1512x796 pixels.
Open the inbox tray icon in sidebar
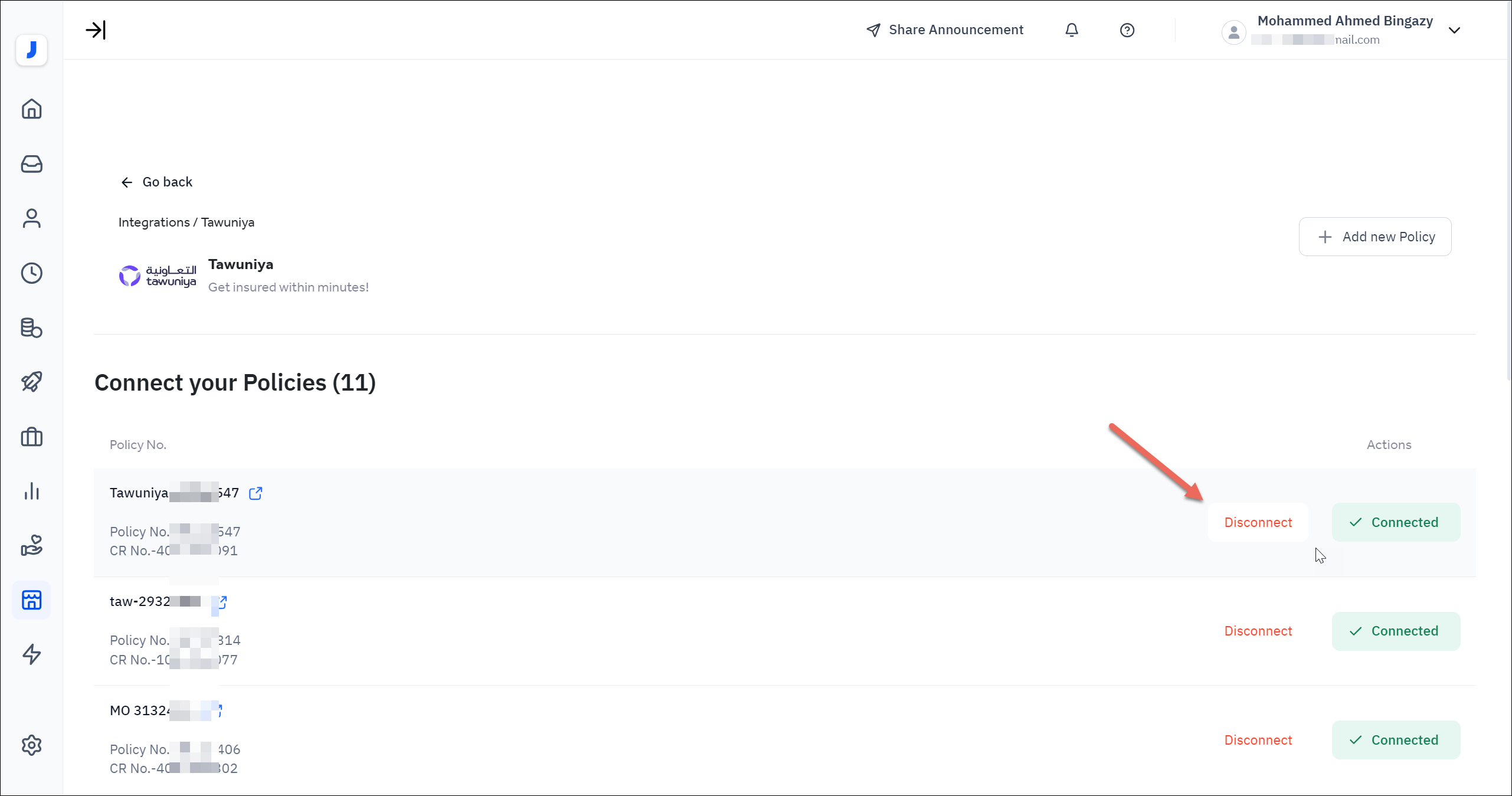32,164
